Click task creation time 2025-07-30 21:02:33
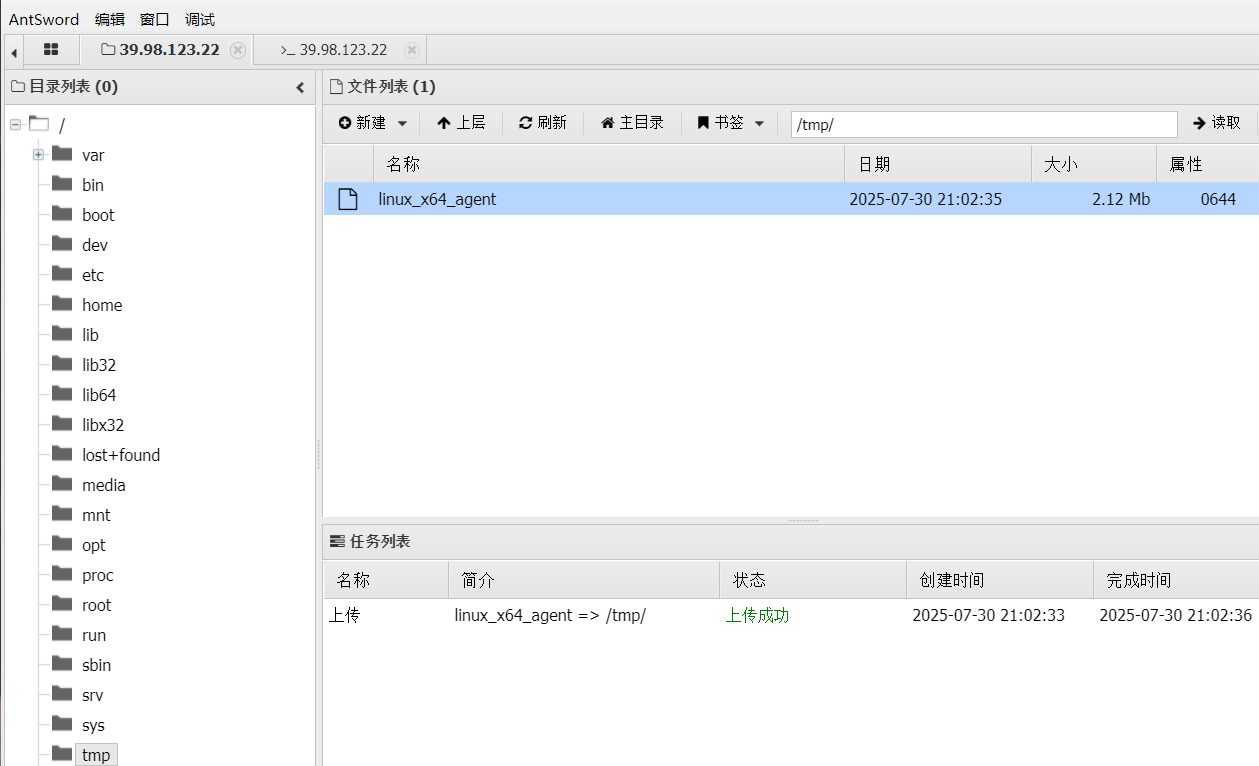 pyautogui.click(x=988, y=615)
